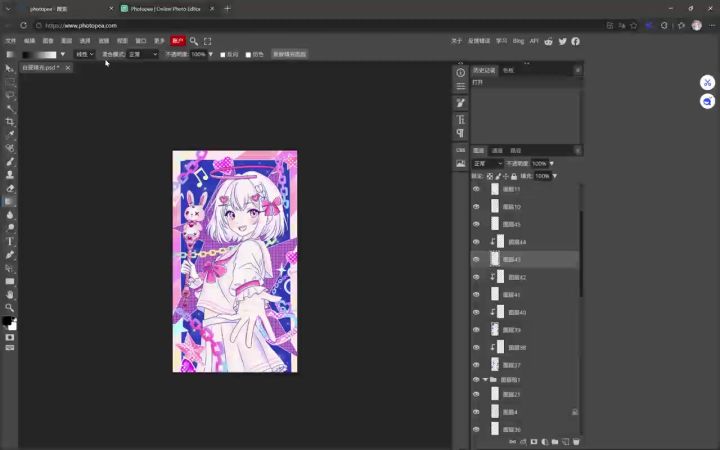The image size is (720, 450).
Task: Click the gradient preview swatch in options bar
Action: (x=39, y=54)
